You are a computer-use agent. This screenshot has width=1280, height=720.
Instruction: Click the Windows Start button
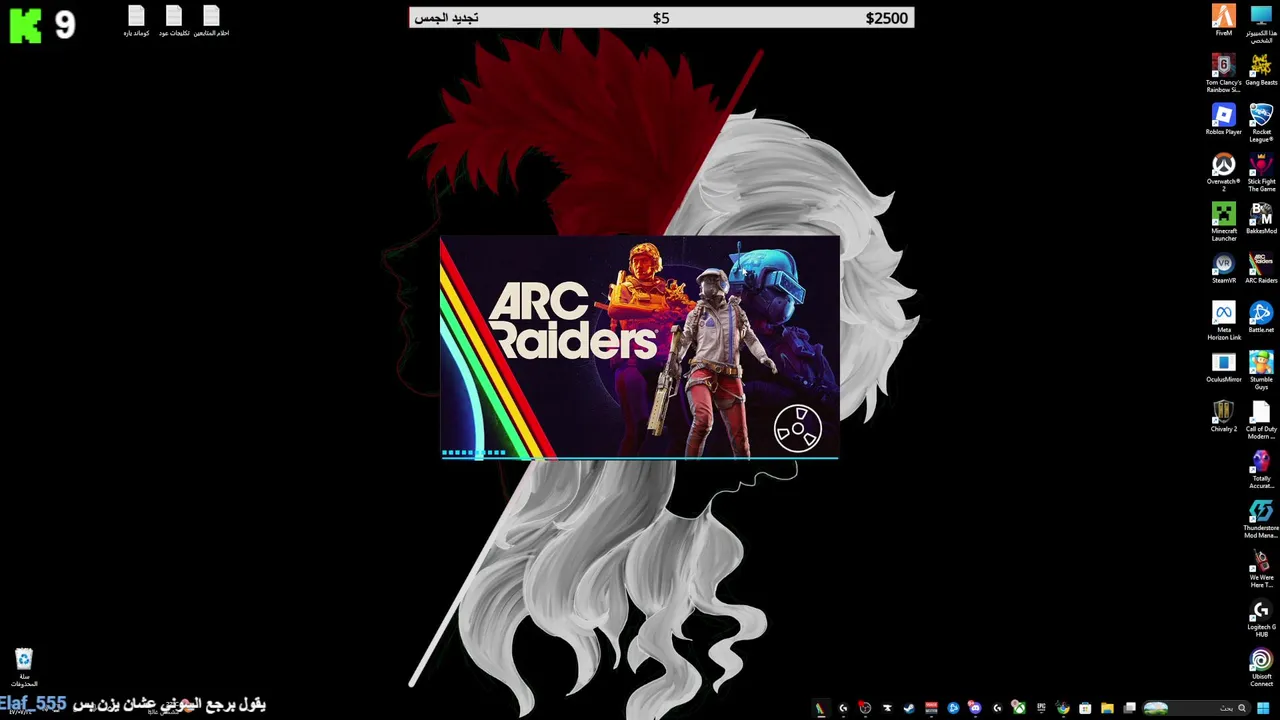1263,708
